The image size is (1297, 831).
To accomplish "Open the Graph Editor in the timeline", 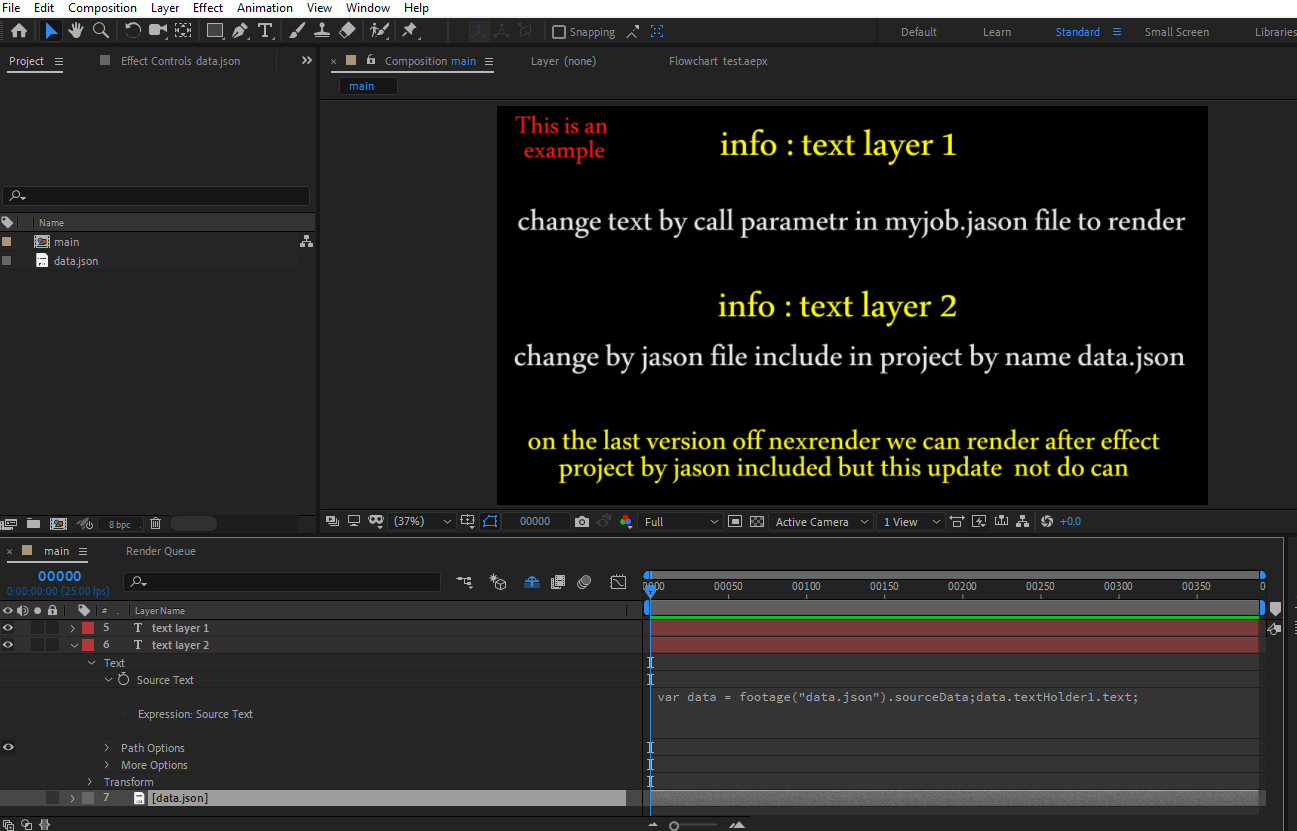I will 618,581.
